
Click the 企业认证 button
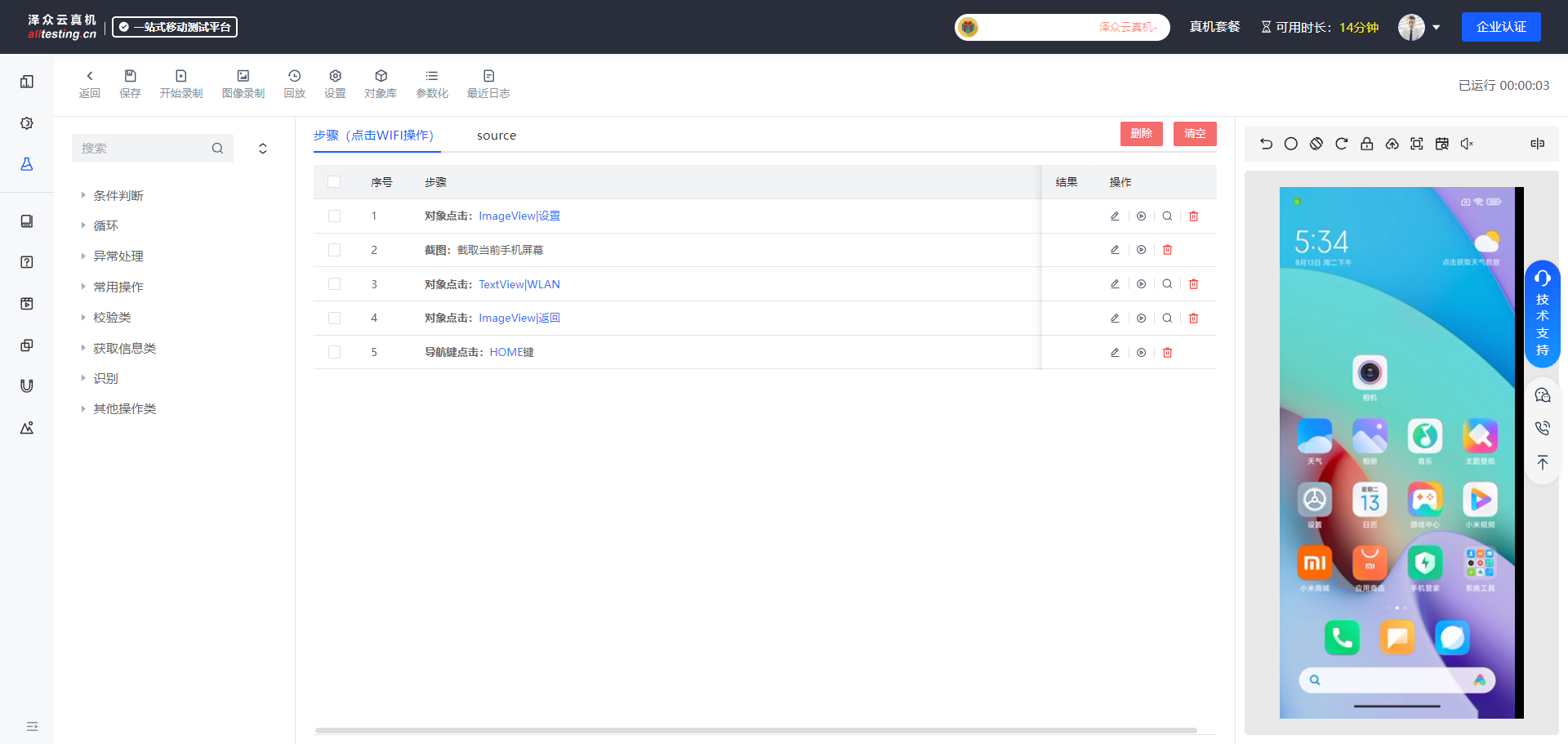point(1500,27)
